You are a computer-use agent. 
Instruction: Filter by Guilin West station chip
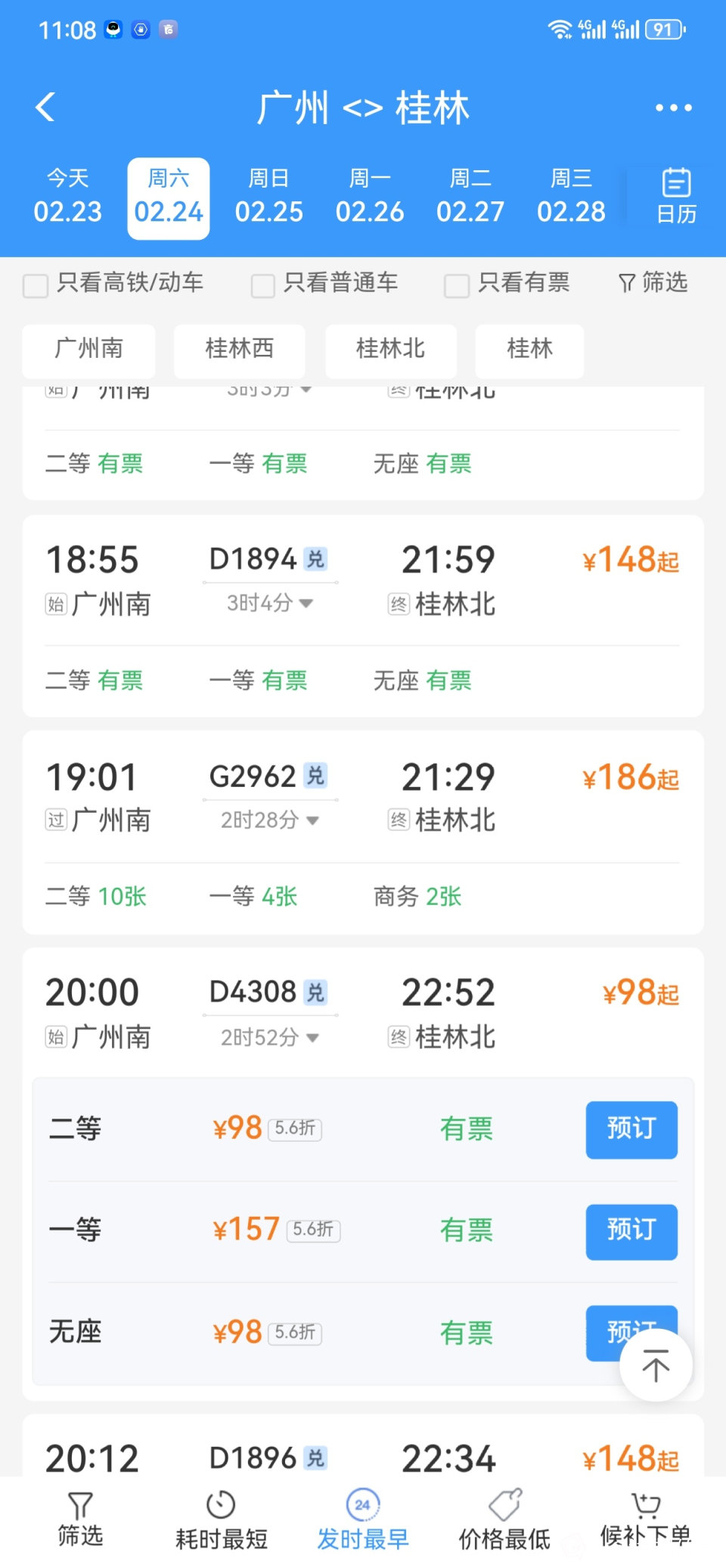pyautogui.click(x=239, y=350)
